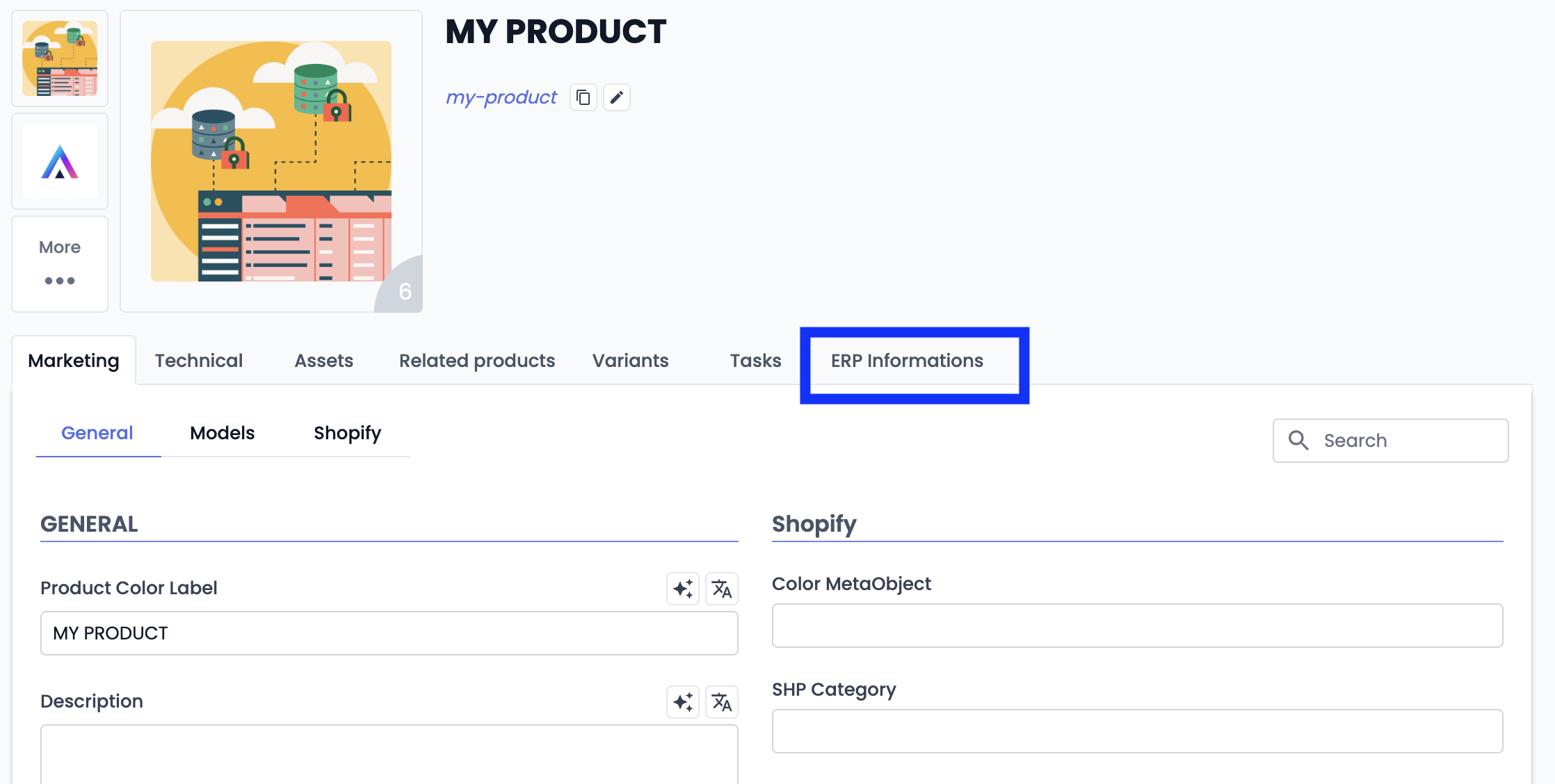Switch to the Technical tab
The image size is (1555, 784).
point(199,361)
